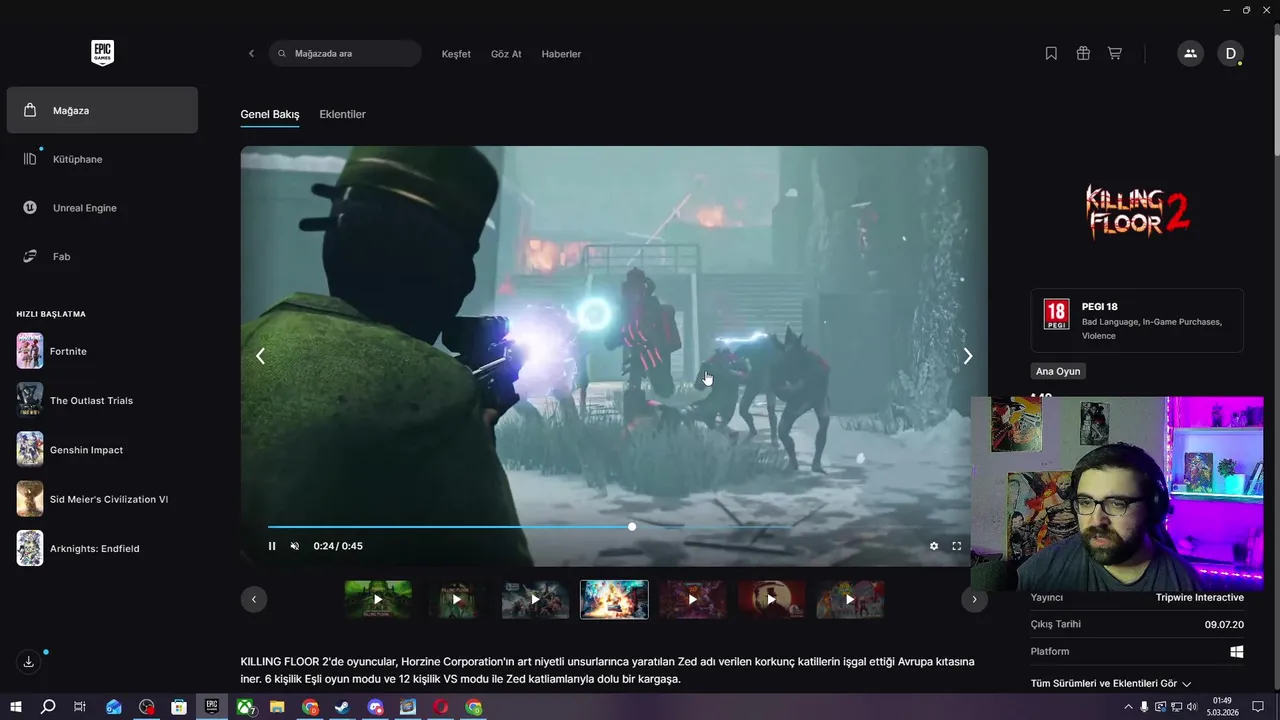Open the profile avatar D

(x=1230, y=54)
